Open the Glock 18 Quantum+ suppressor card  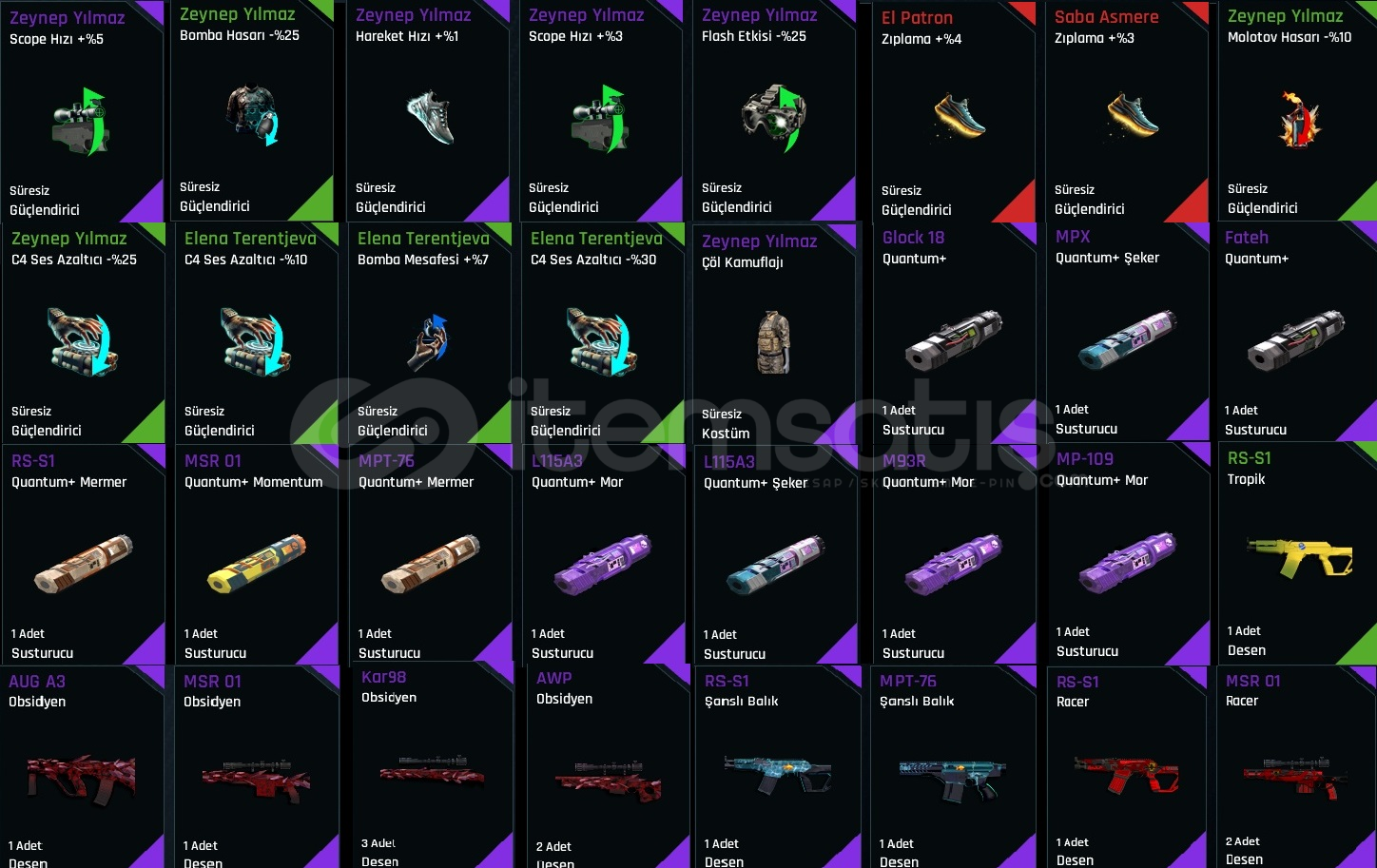954,335
